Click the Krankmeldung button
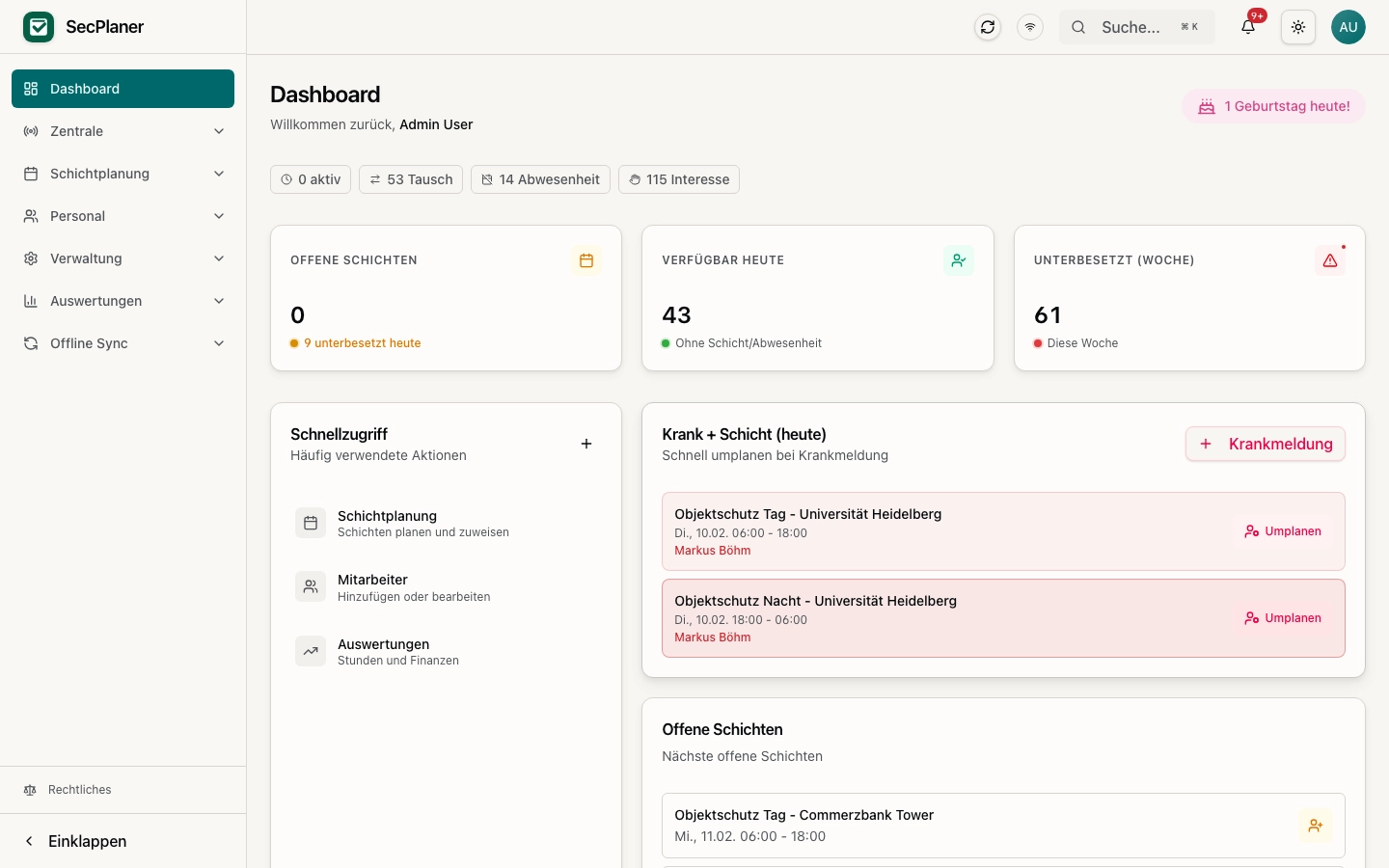This screenshot has height=868, width=1389. [1266, 444]
